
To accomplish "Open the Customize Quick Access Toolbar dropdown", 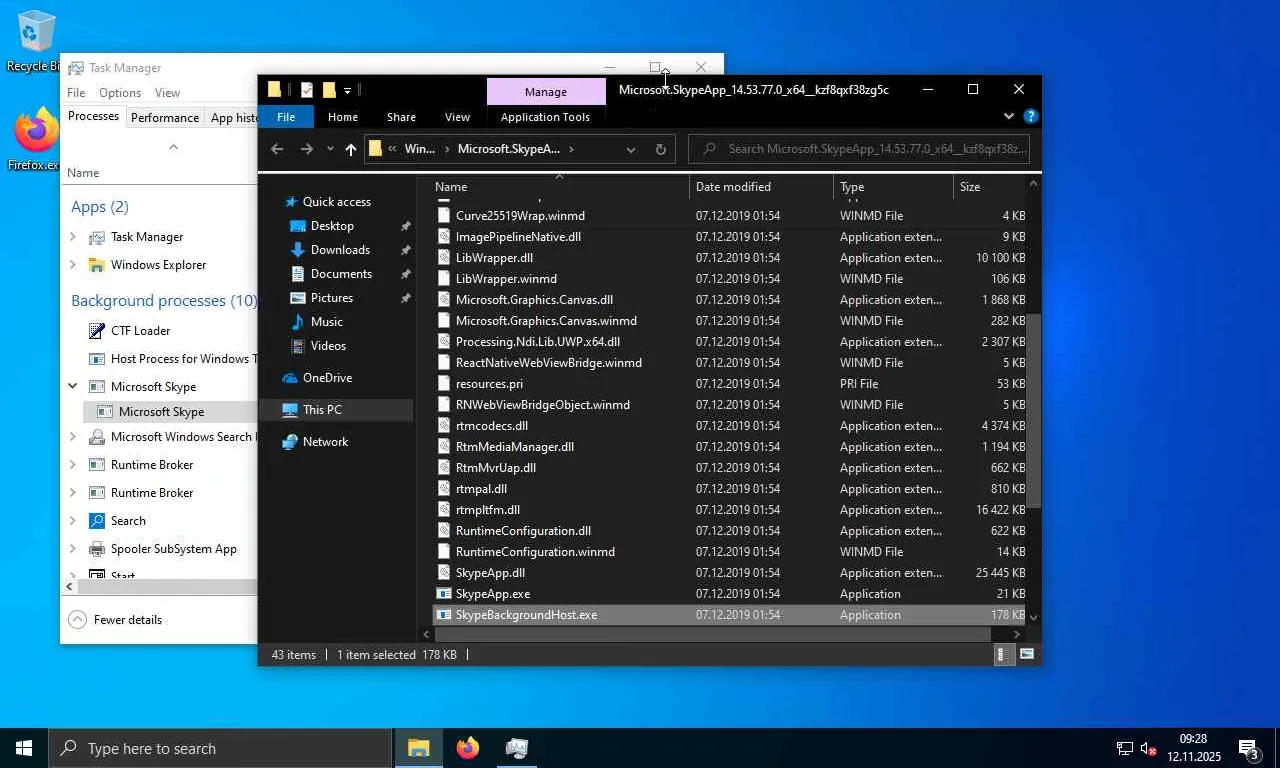I will click(x=347, y=90).
